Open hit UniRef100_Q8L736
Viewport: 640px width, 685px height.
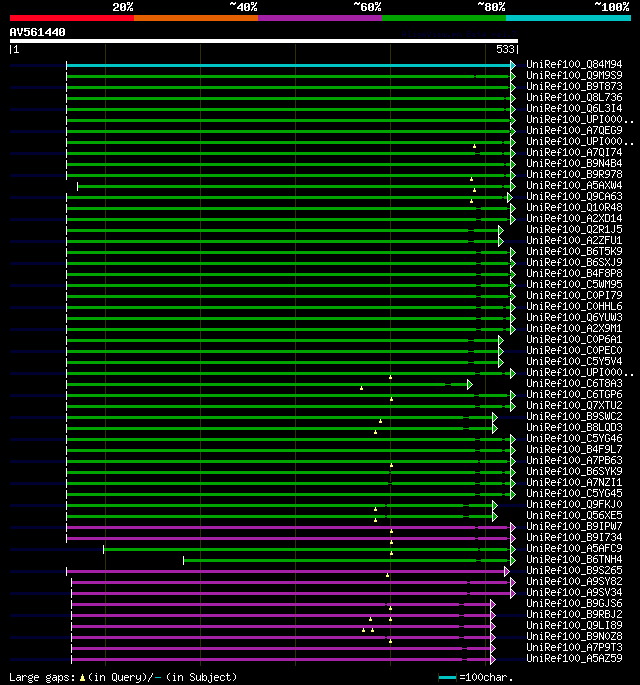[574, 97]
